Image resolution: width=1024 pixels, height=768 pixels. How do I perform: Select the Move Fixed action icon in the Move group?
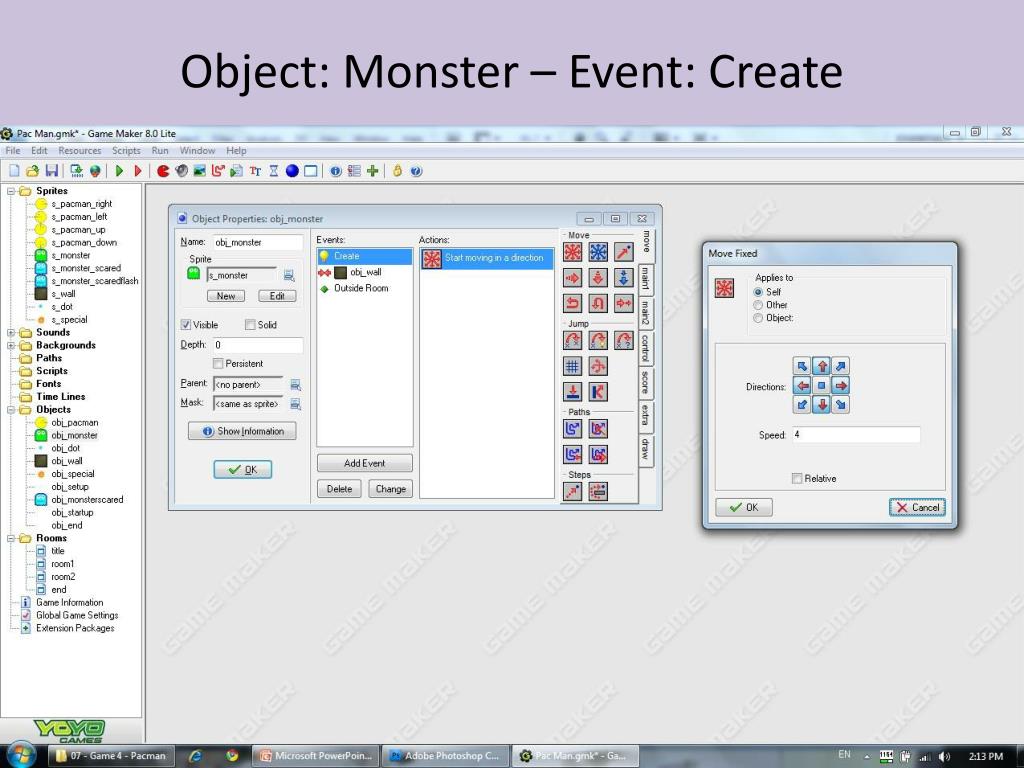pyautogui.click(x=573, y=252)
